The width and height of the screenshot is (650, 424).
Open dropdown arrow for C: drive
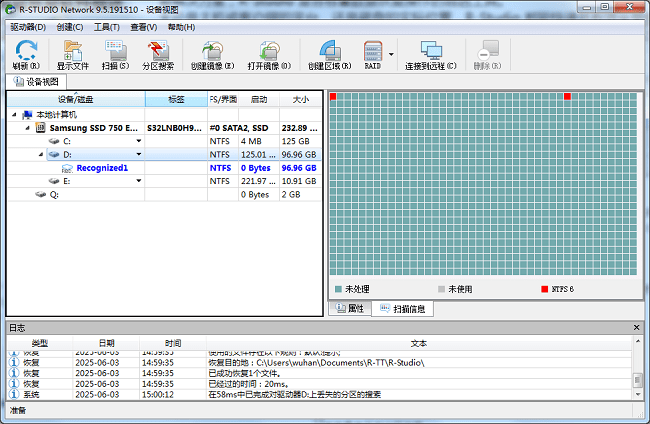point(139,141)
